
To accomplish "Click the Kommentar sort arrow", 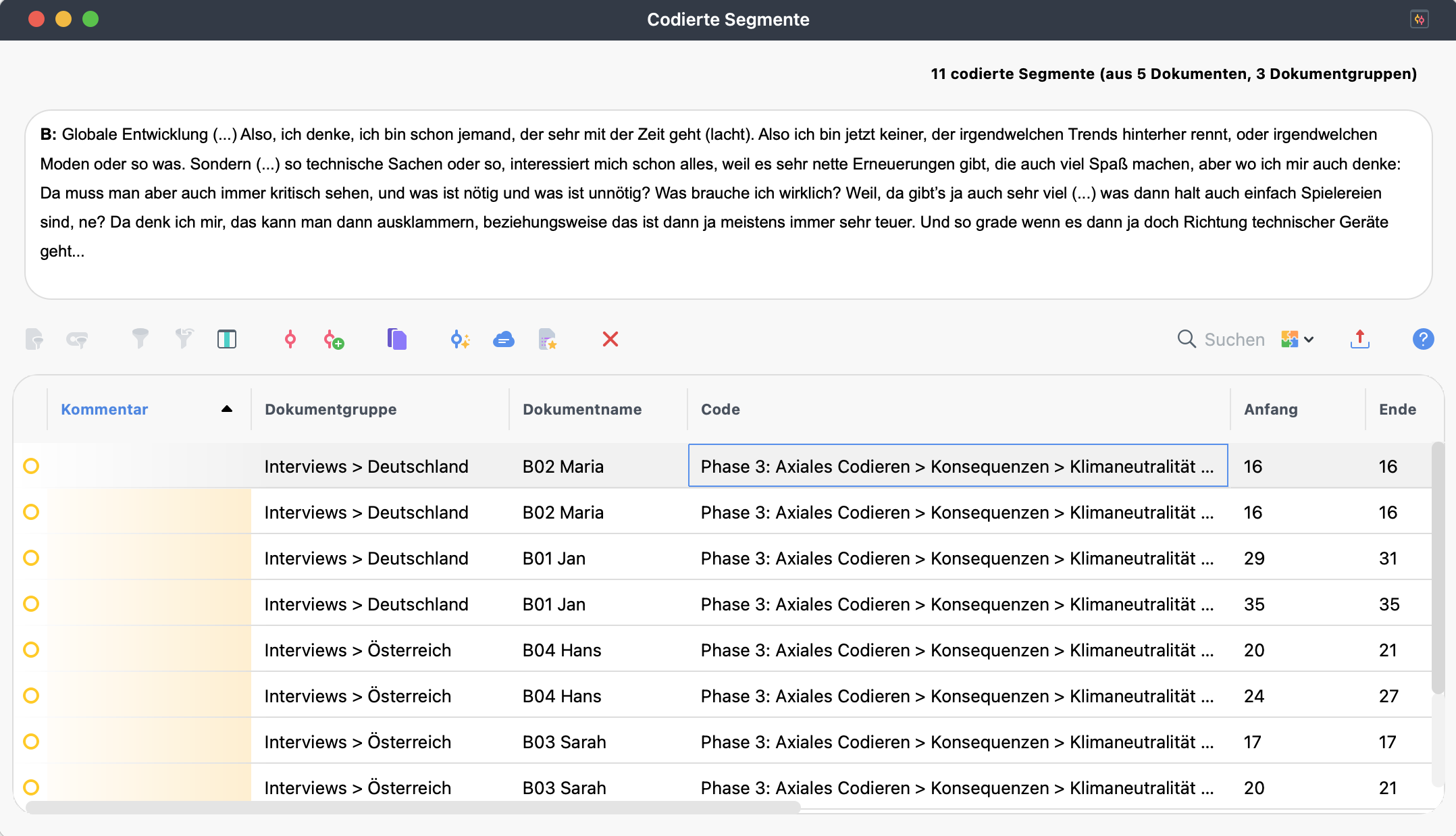I will tap(227, 409).
